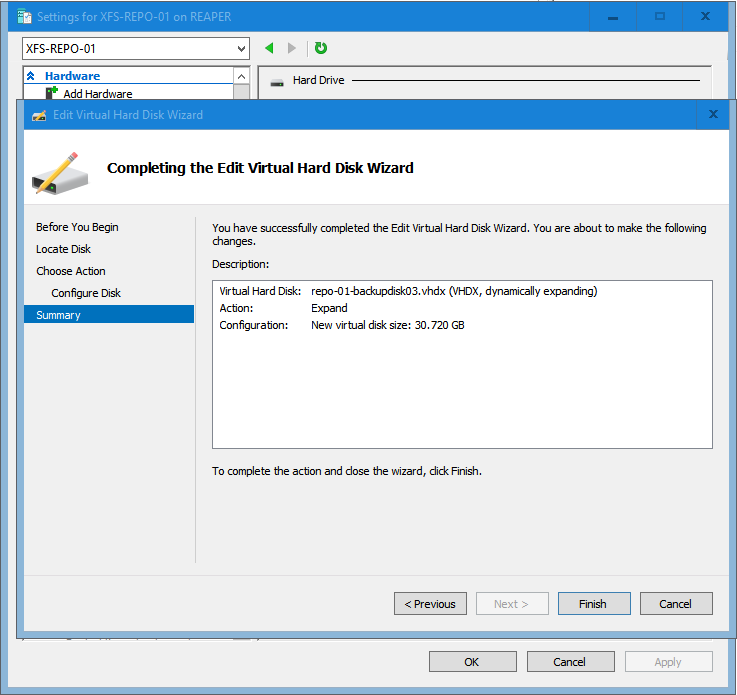The image size is (737, 695).
Task: Click the 'Description:' label
Action: [x=240, y=264]
